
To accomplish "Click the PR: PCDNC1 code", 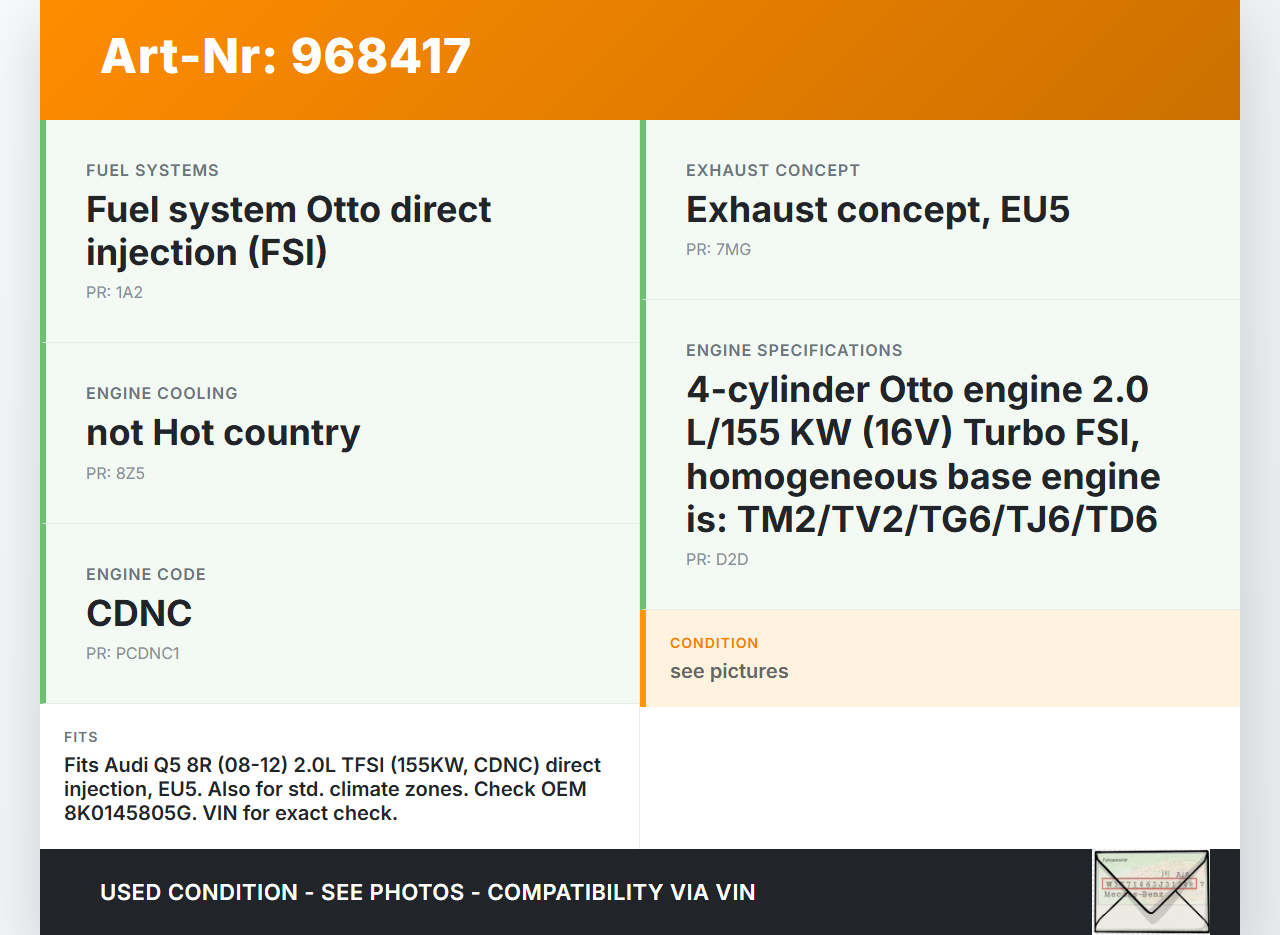I will [x=132, y=654].
